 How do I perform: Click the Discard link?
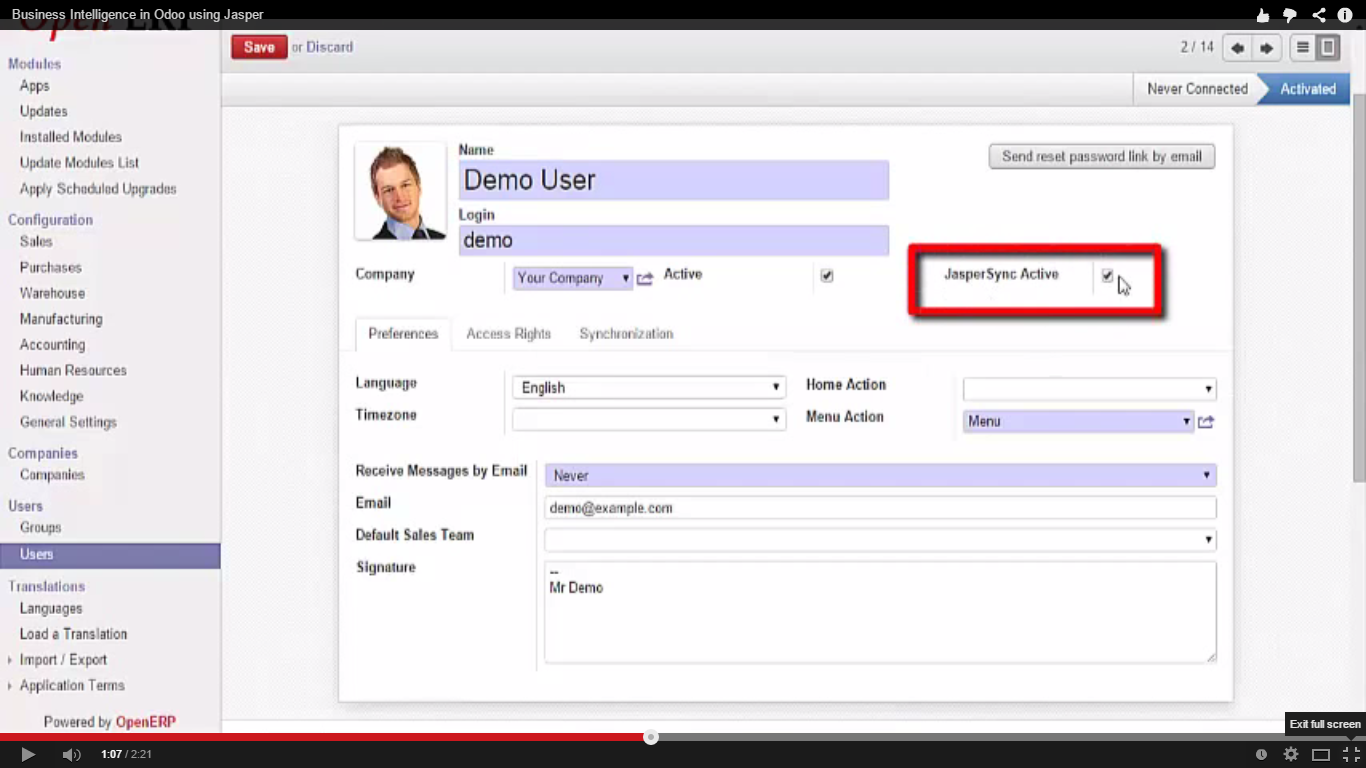pyautogui.click(x=330, y=47)
